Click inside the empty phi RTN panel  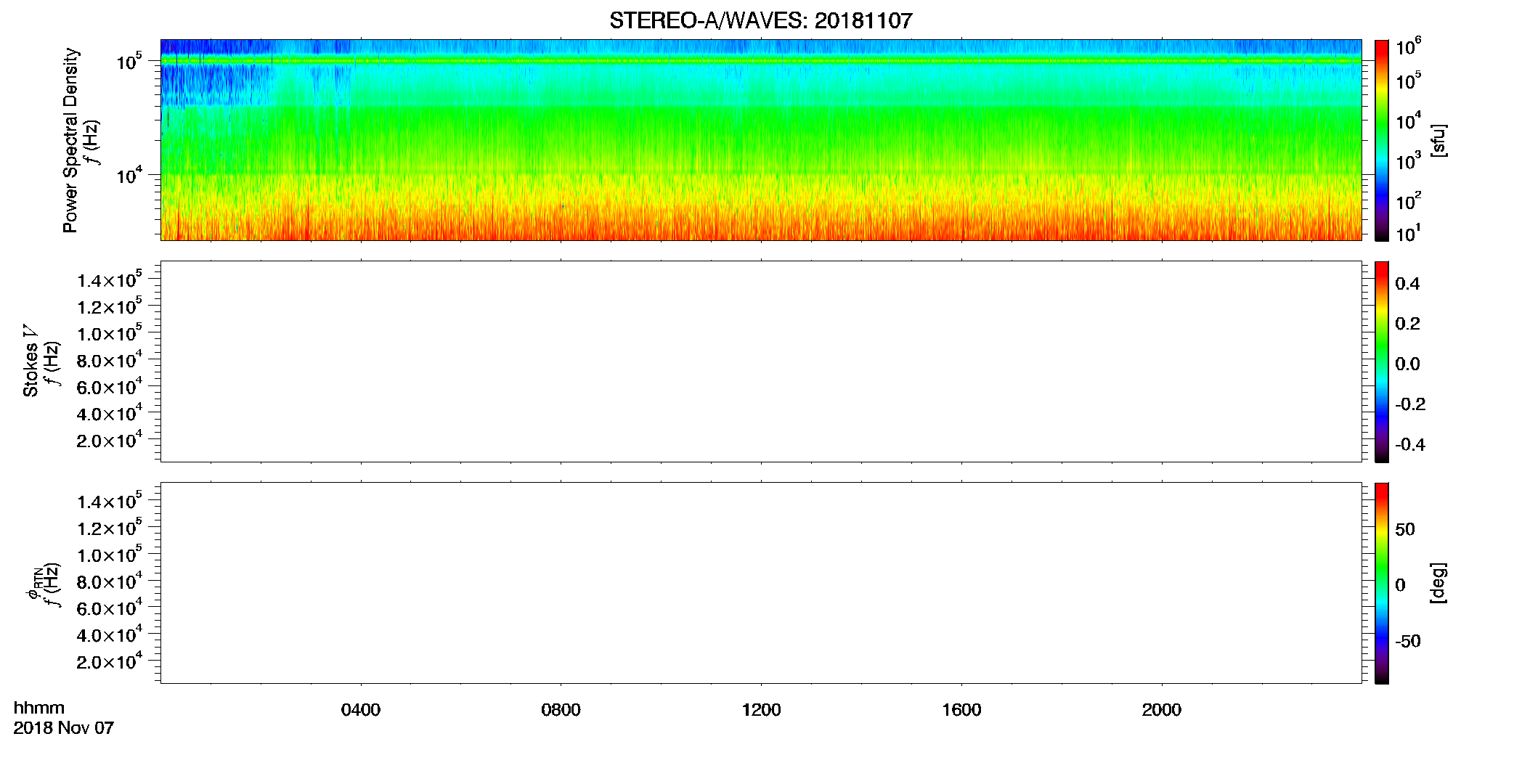coord(760,583)
